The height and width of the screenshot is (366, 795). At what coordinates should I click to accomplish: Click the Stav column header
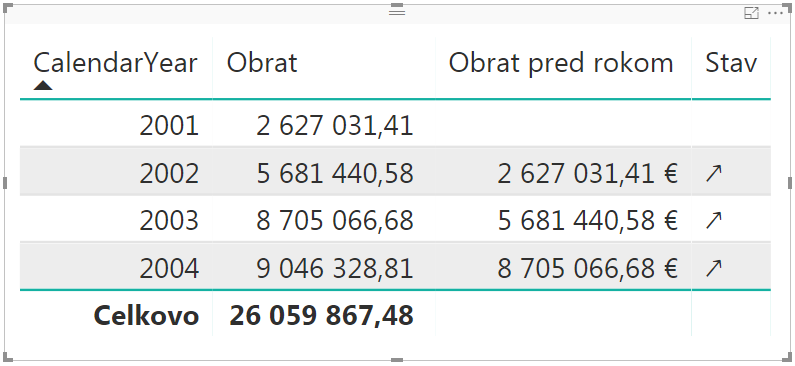coord(731,63)
